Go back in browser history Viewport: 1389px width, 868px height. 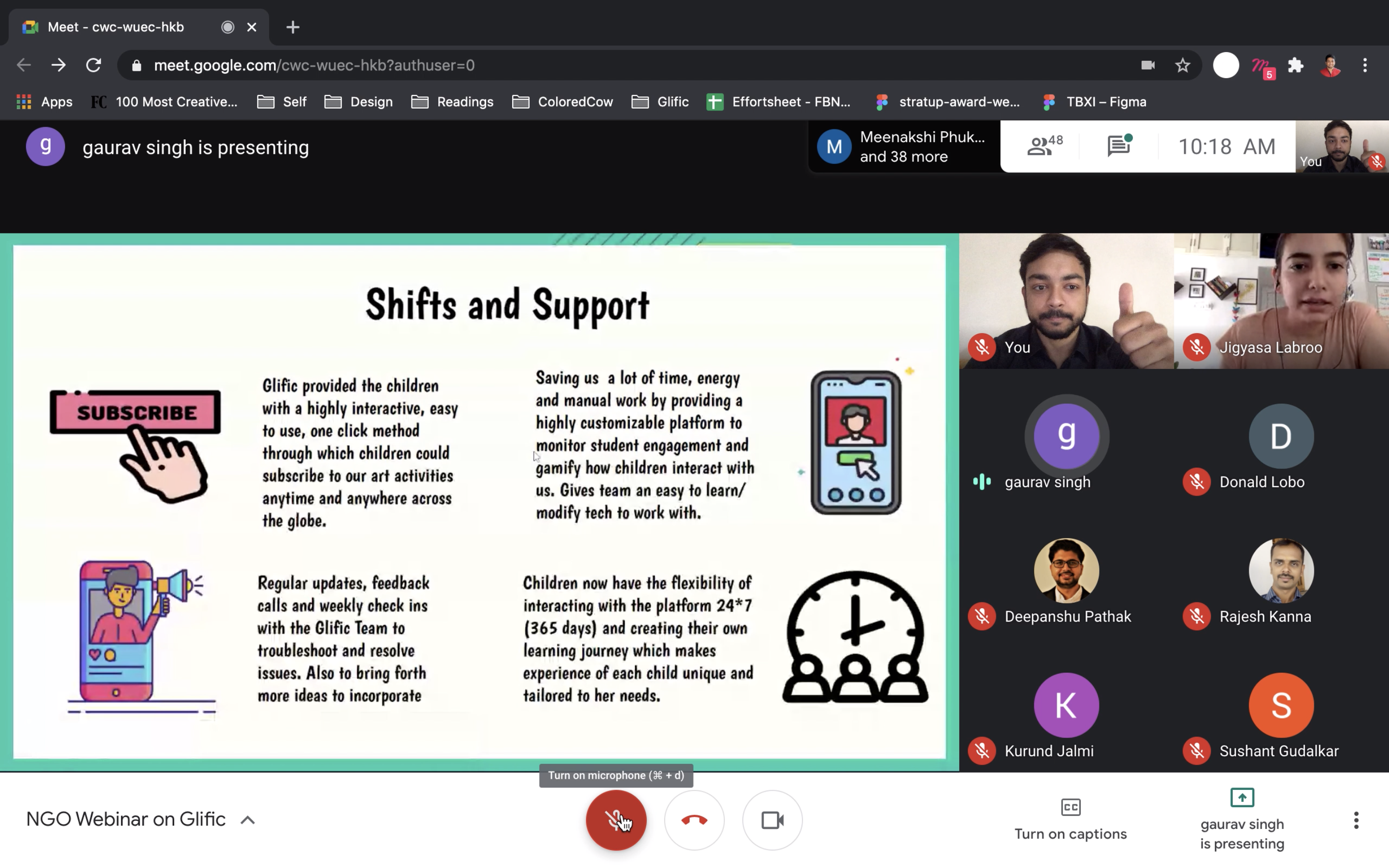pos(24,65)
